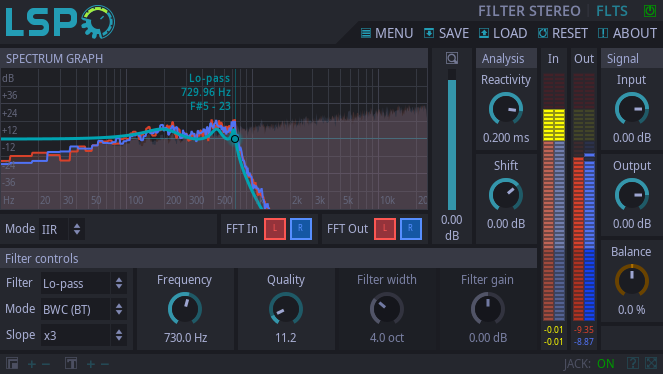The height and width of the screenshot is (374, 663).
Task: Expand the Slope x3 dropdown
Action: (84, 335)
